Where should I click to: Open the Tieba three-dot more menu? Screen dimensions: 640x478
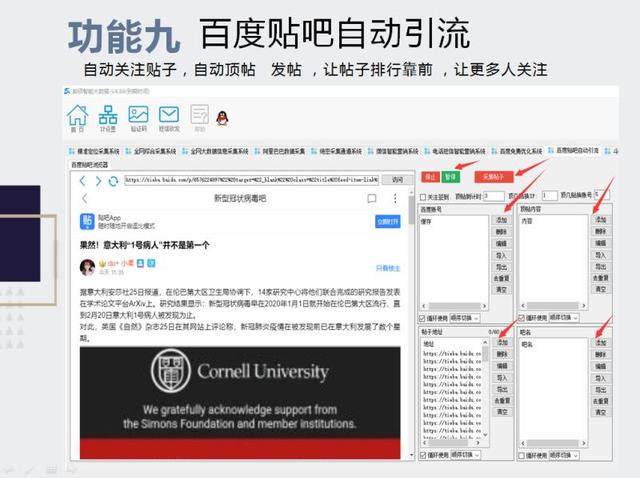395,198
